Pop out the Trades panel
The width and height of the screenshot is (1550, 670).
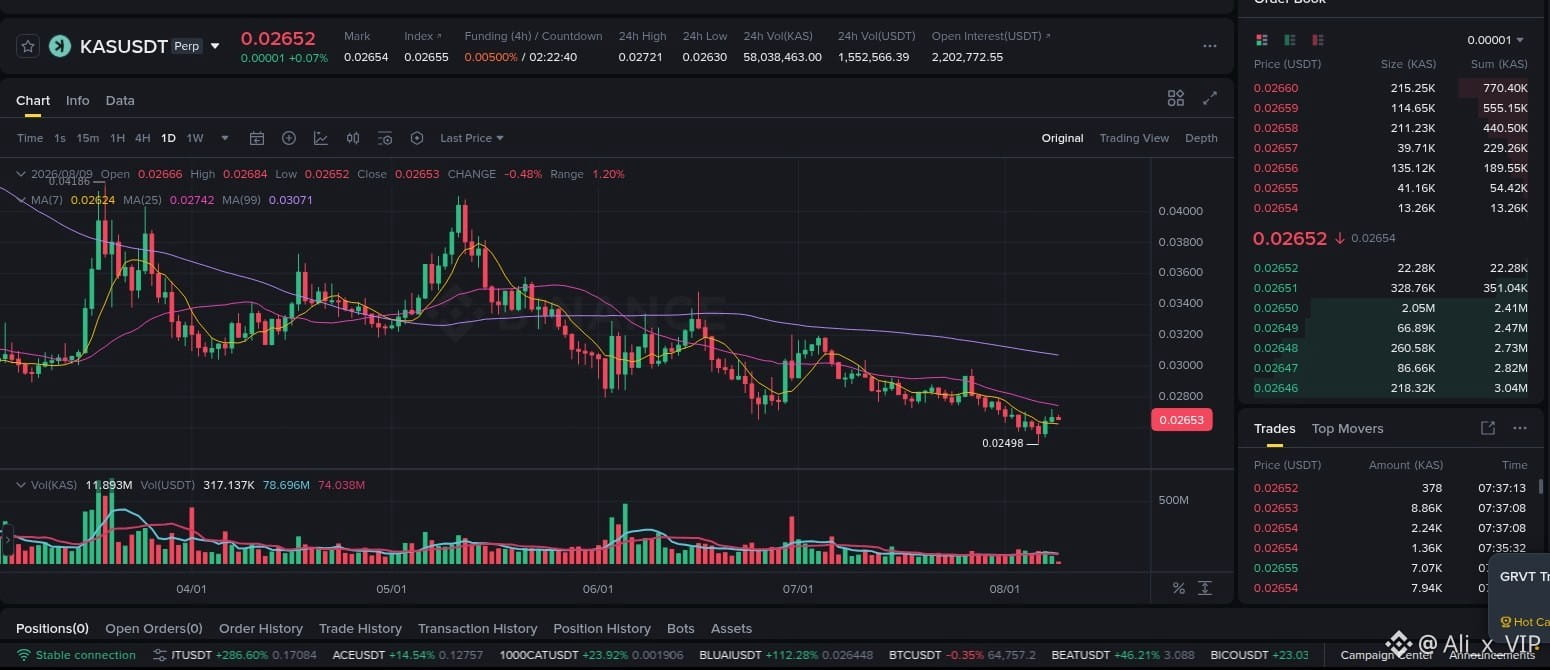pos(1488,428)
